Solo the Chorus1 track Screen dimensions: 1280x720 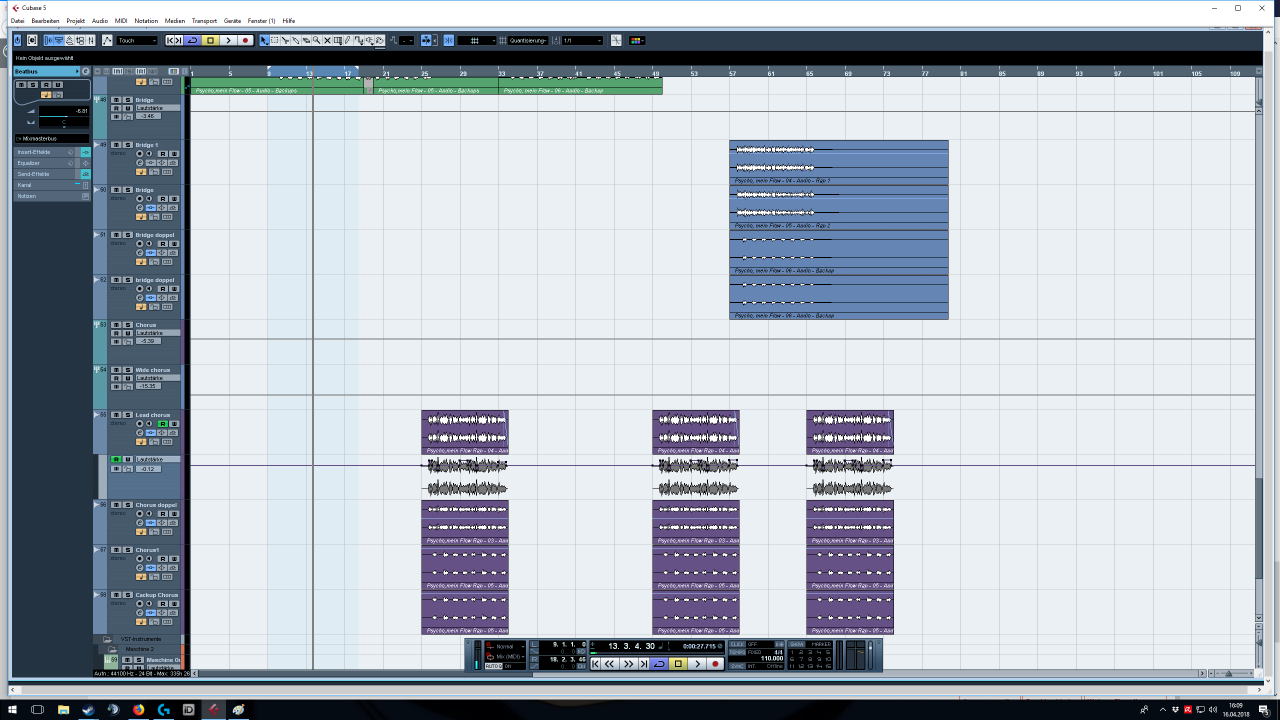point(127,550)
